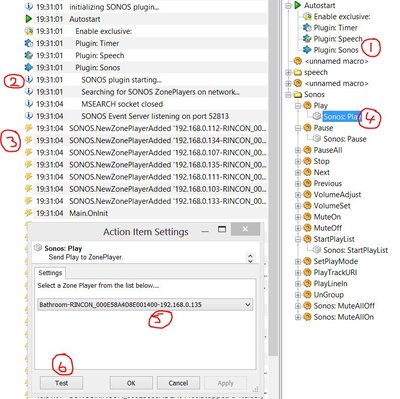Click the info icon beside 'MSEARCH socket closed'

(x=29, y=104)
